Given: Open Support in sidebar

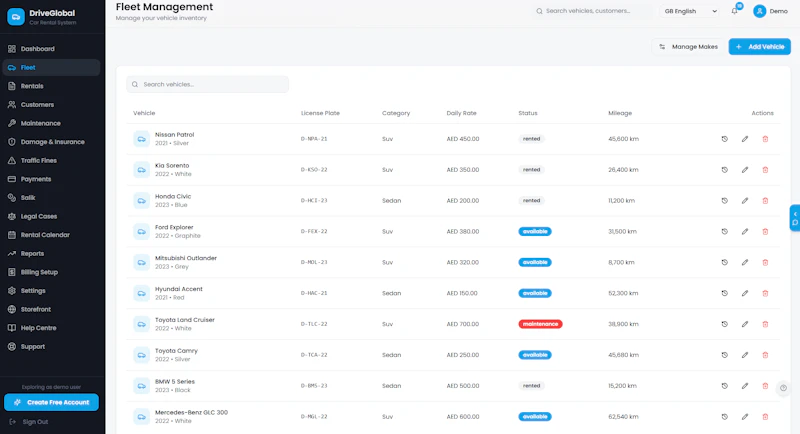Looking at the screenshot, I should point(51,347).
